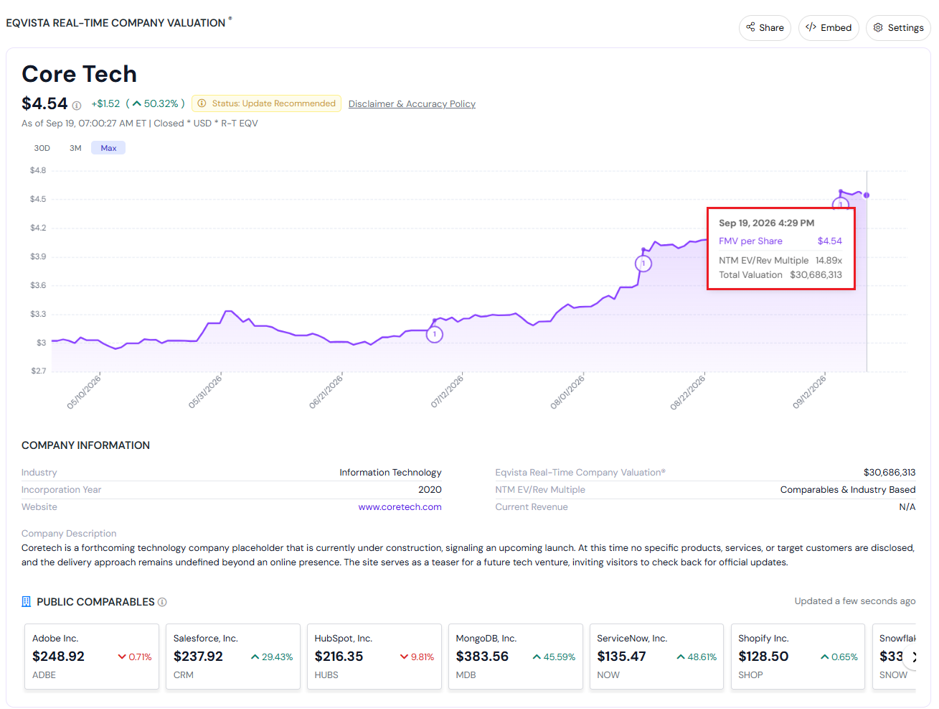Viewport: 939px width, 709px height.
Task: Select the MongoDB, Inc. comparable card
Action: coord(516,656)
